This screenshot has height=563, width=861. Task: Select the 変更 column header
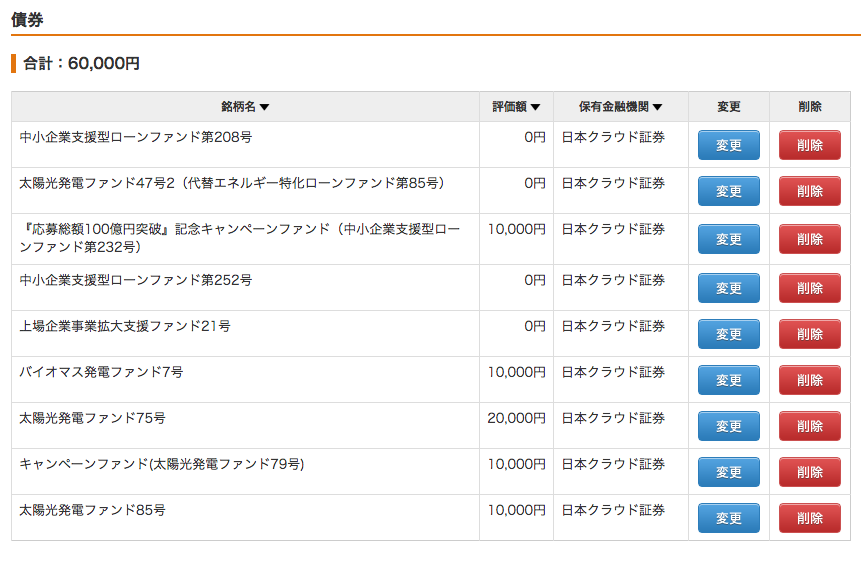tap(729, 107)
